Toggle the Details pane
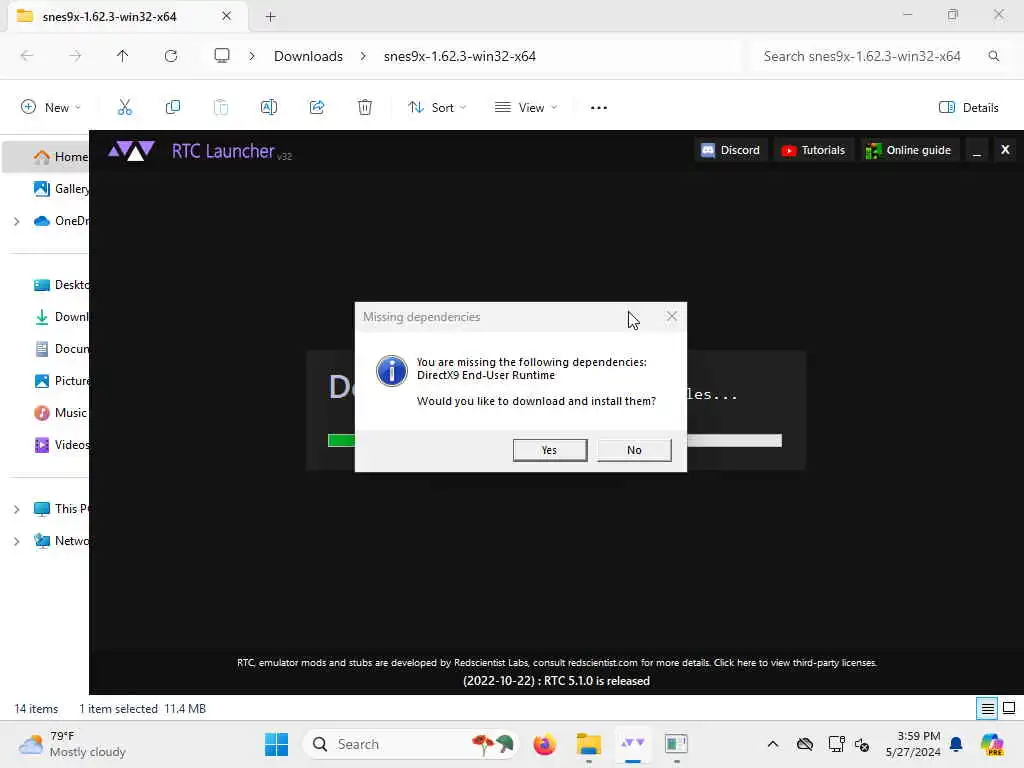The height and width of the screenshot is (768, 1024). (x=968, y=108)
